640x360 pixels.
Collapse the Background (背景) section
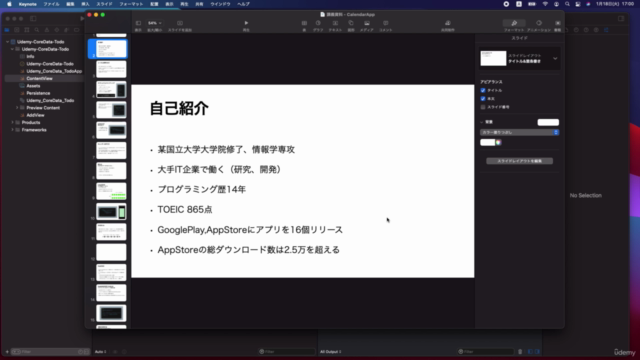[482, 122]
